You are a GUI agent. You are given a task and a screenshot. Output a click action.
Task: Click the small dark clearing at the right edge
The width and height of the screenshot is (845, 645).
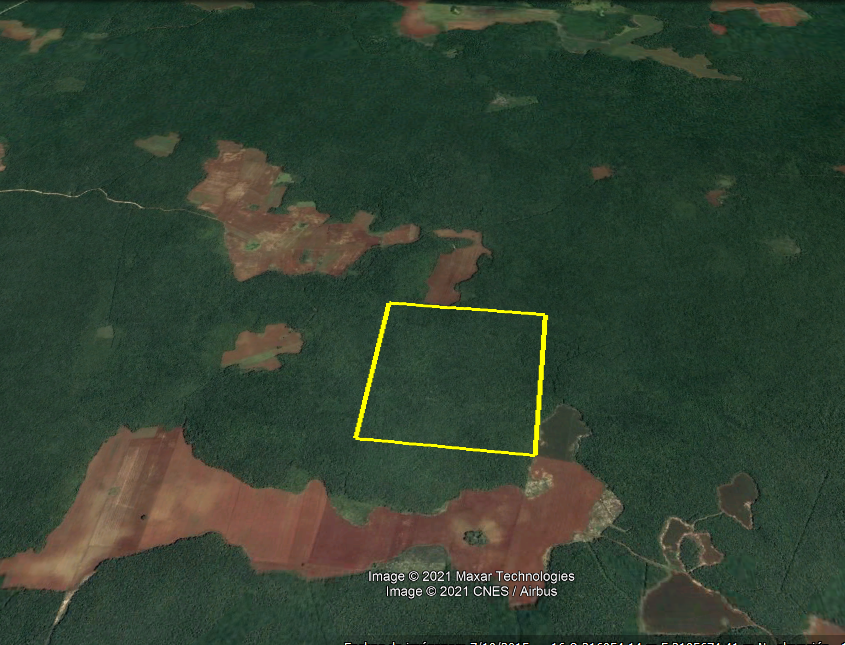coord(738,498)
